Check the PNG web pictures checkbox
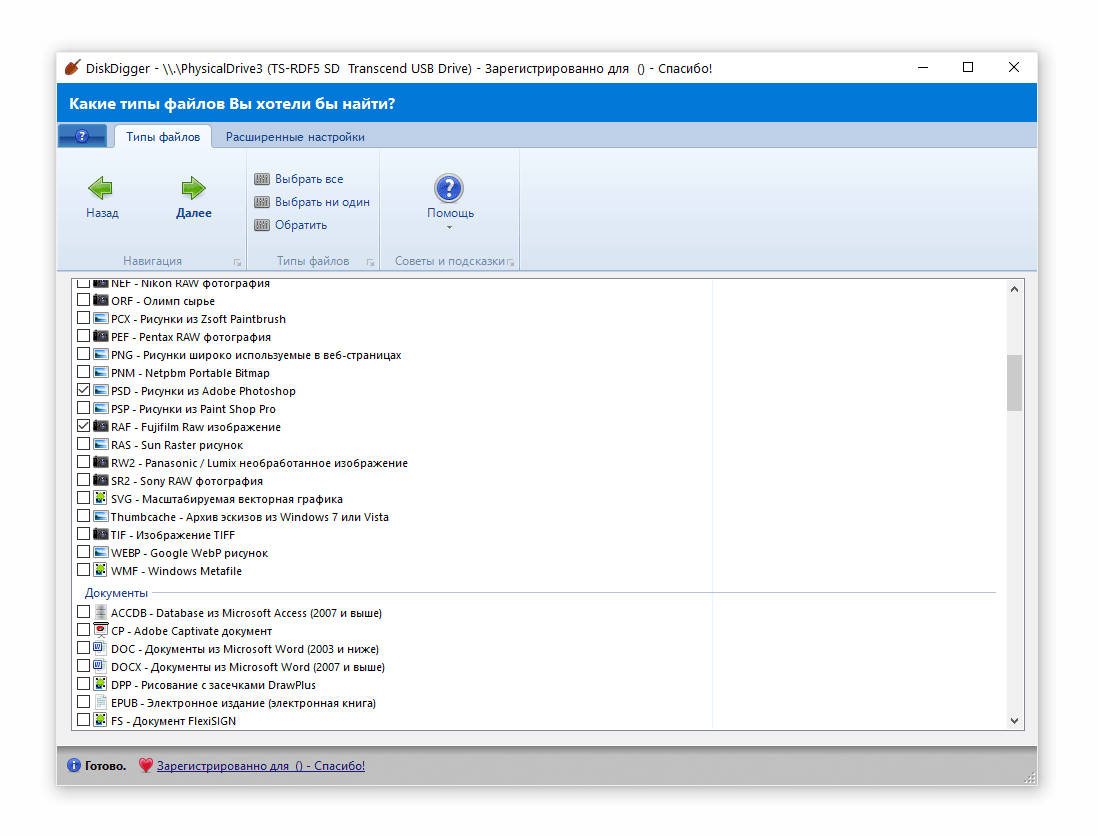 (x=83, y=354)
